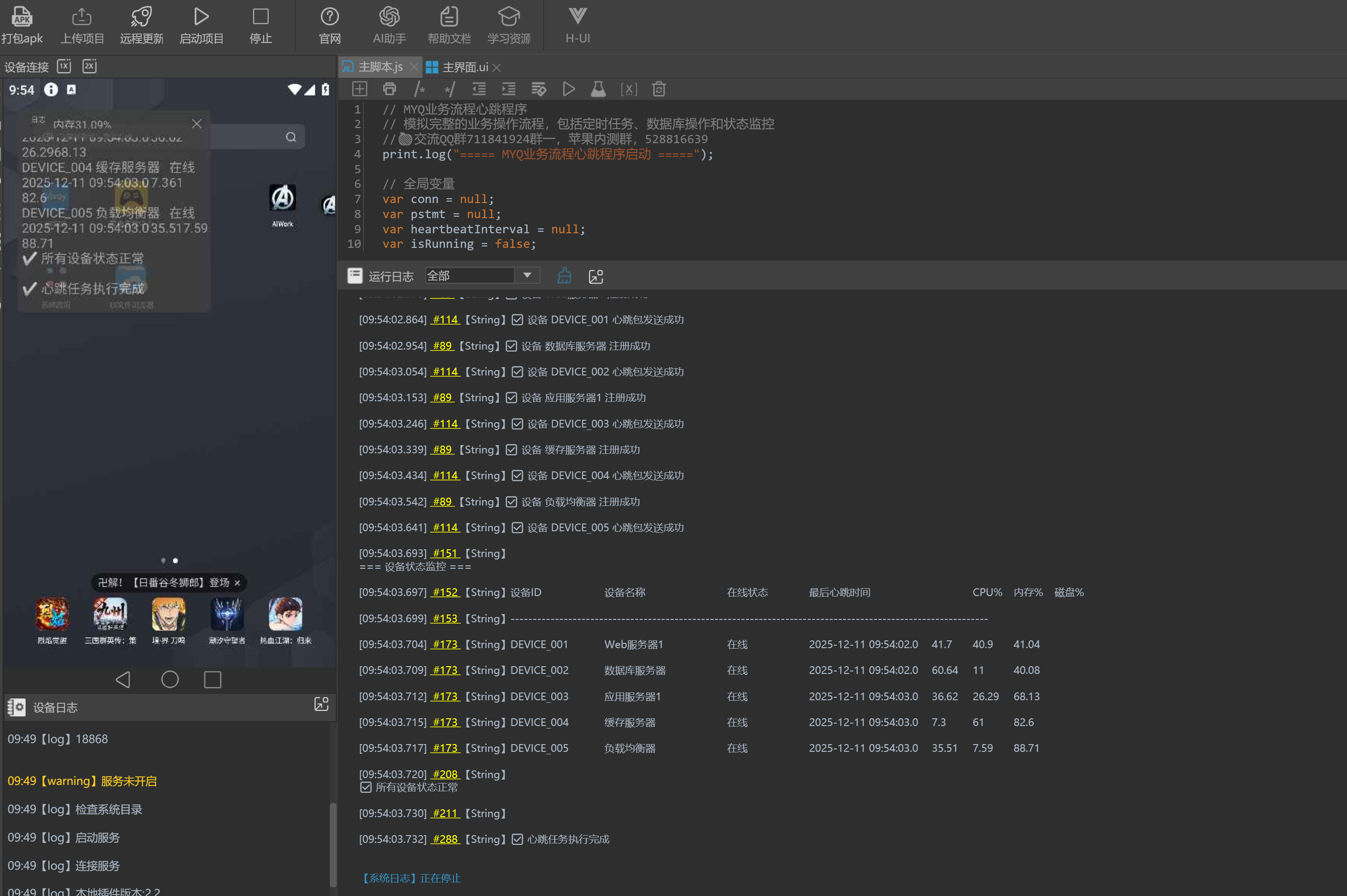Image resolution: width=1347 pixels, height=896 pixels.
Task: Open the AI助手 assistant
Action: (389, 17)
